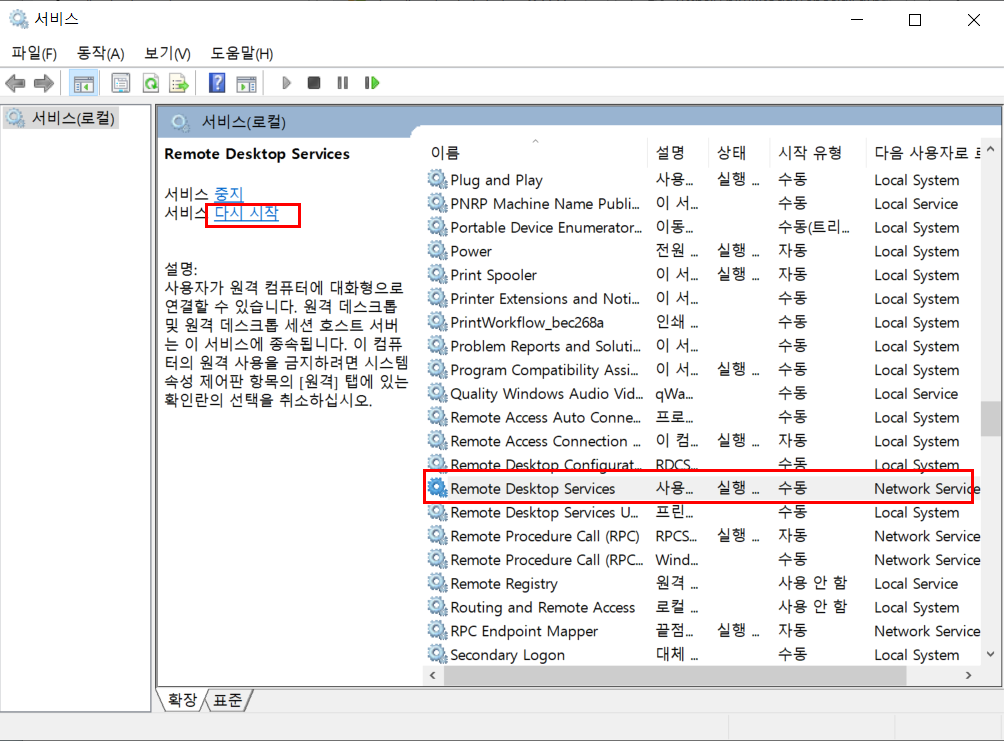Select the PNRP Machine Name Publi... row
Image resolution: width=1004 pixels, height=741 pixels.
702,203
